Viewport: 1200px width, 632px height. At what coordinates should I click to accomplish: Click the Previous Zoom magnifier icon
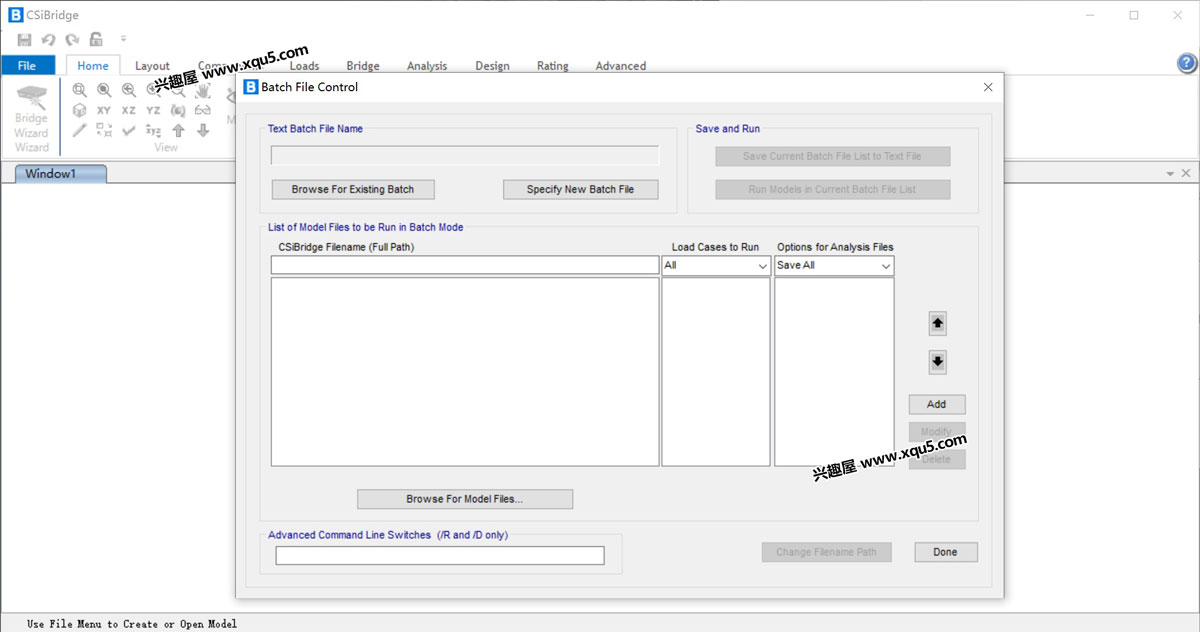tap(129, 90)
